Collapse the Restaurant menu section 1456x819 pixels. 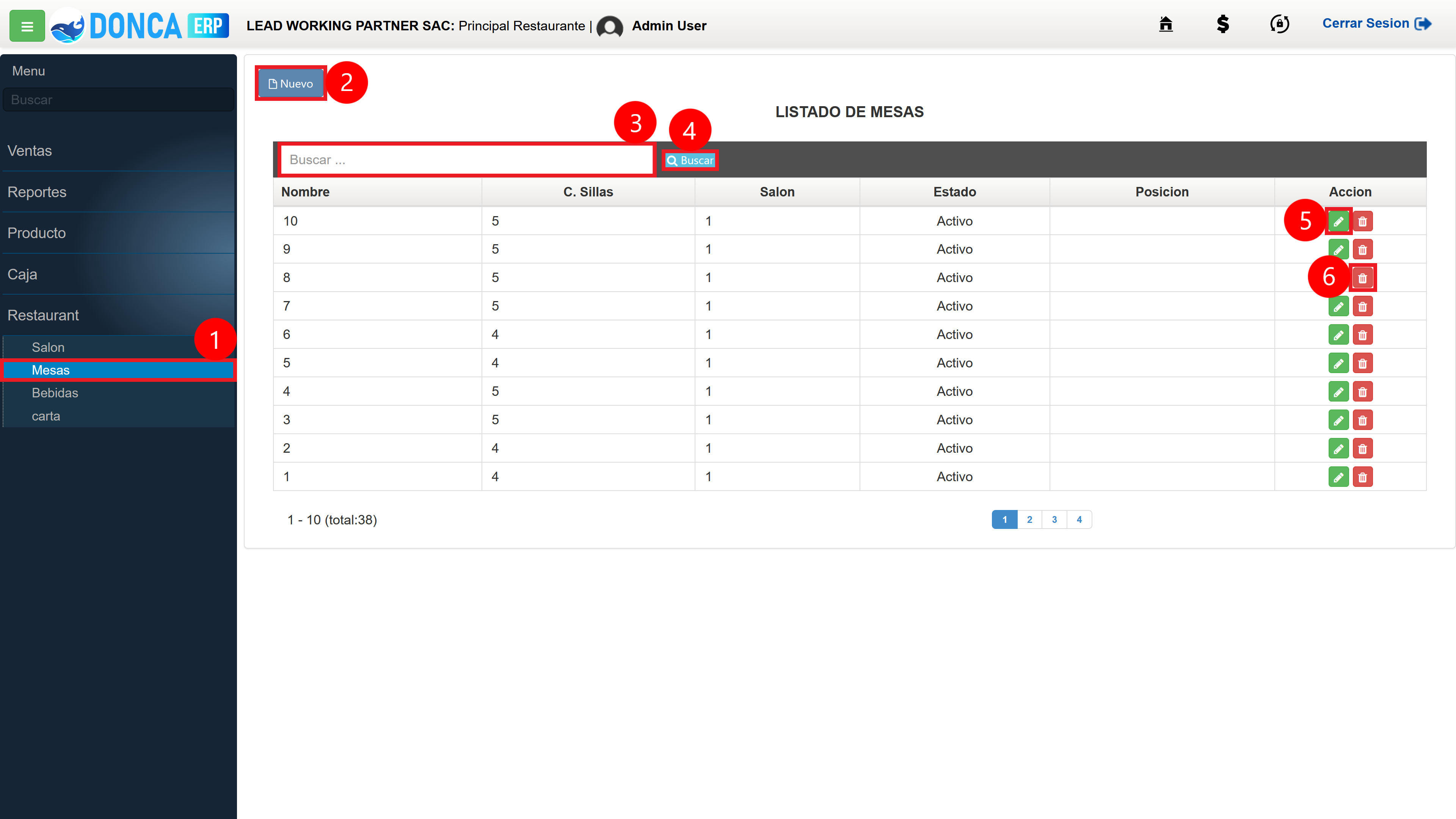pyautogui.click(x=118, y=315)
